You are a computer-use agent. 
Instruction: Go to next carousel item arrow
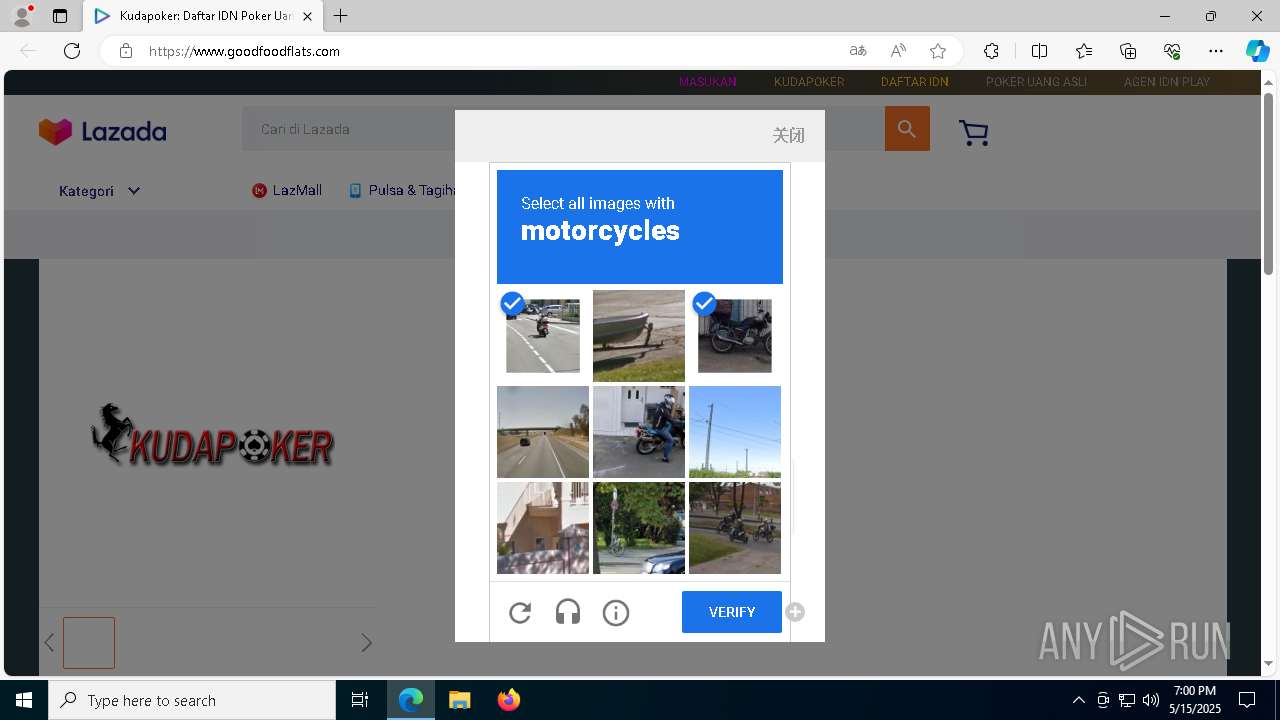coord(366,643)
